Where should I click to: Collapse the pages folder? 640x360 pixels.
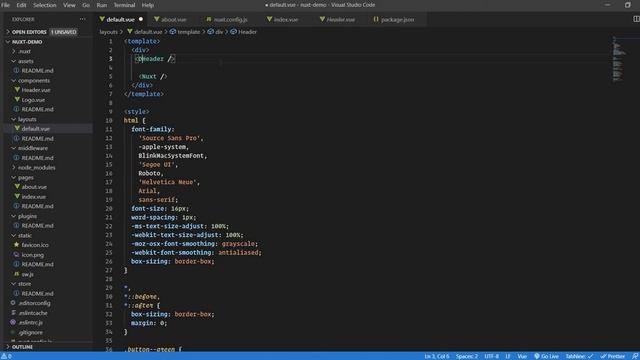[x=25, y=178]
